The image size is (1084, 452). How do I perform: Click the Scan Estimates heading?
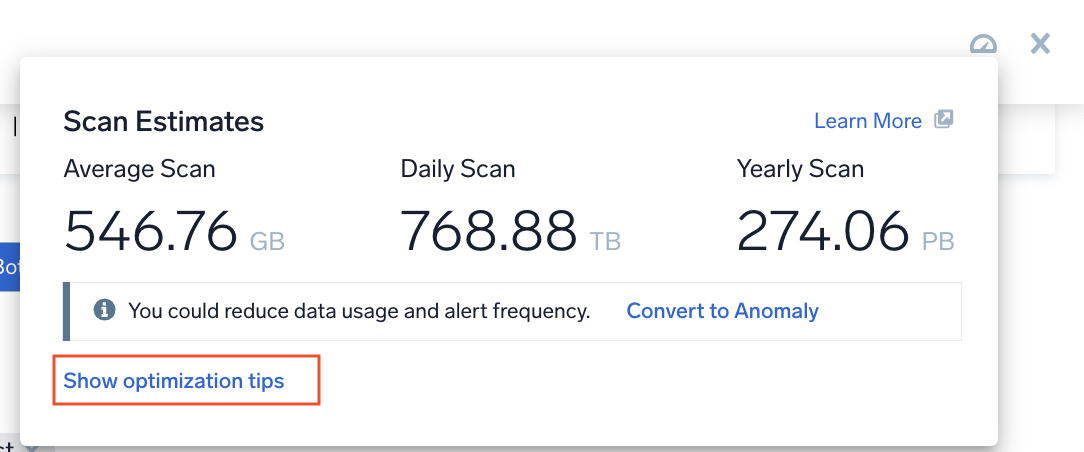tap(163, 122)
